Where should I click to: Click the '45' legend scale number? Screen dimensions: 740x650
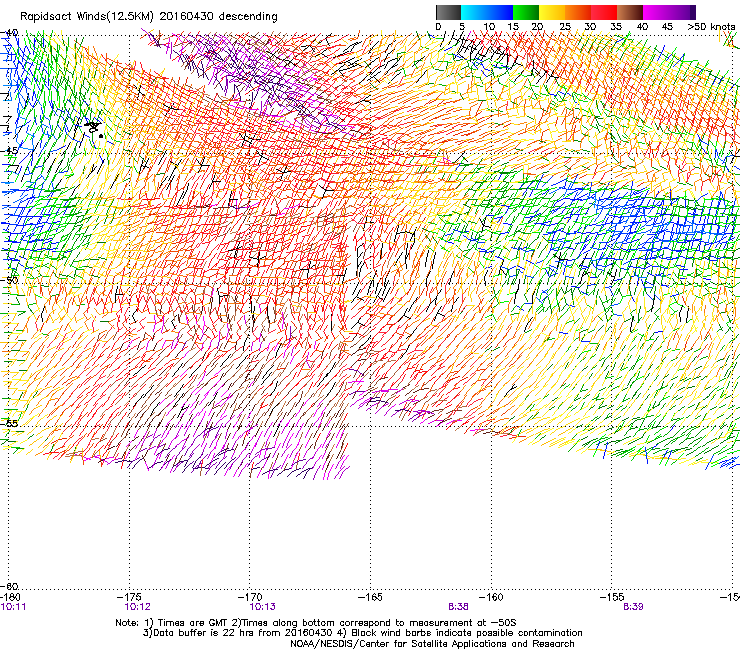coord(667,27)
